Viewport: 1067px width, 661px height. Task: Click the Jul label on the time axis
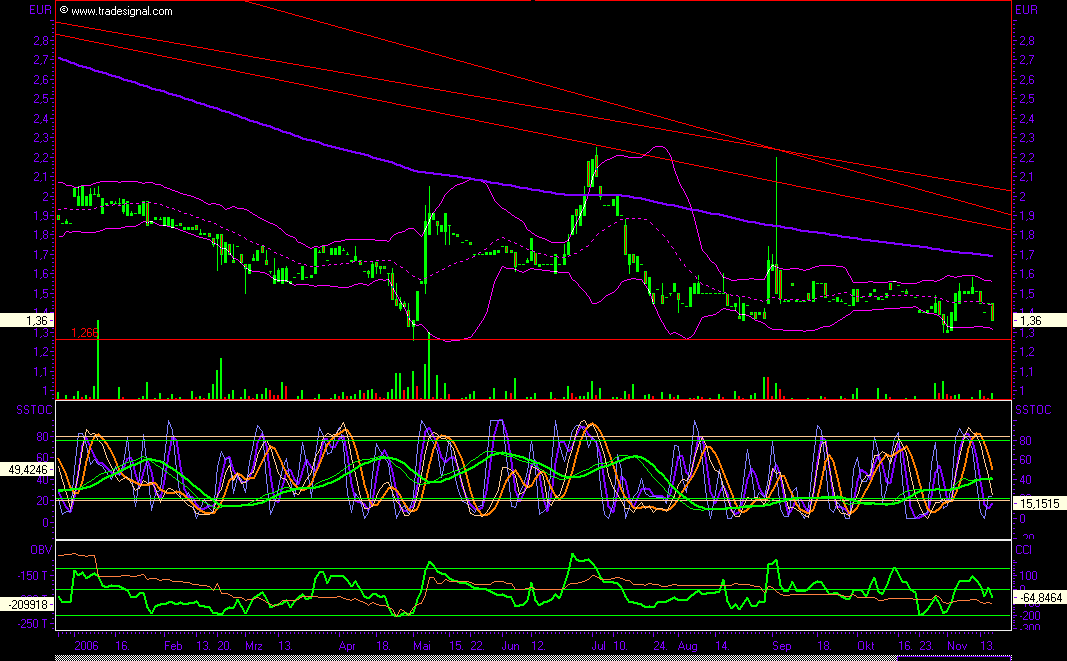[x=598, y=646]
